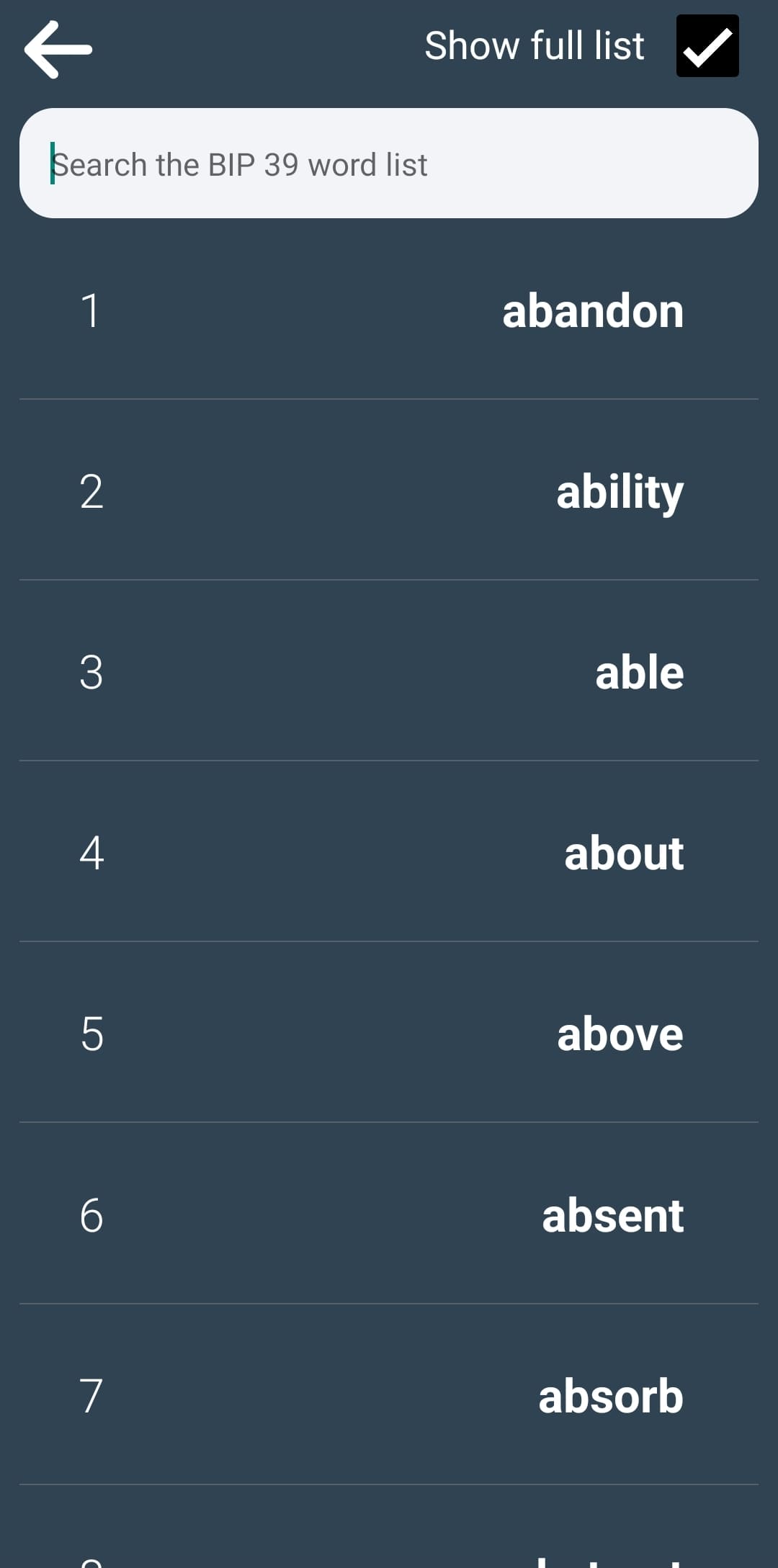Viewport: 778px width, 1568px height.
Task: Select the word "abandon"
Action: (x=592, y=311)
